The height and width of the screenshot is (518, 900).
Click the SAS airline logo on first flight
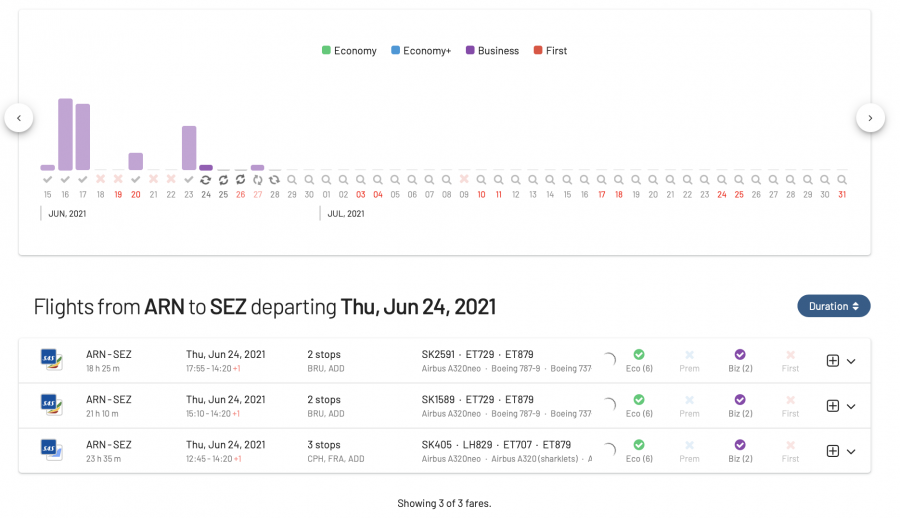pos(51,360)
